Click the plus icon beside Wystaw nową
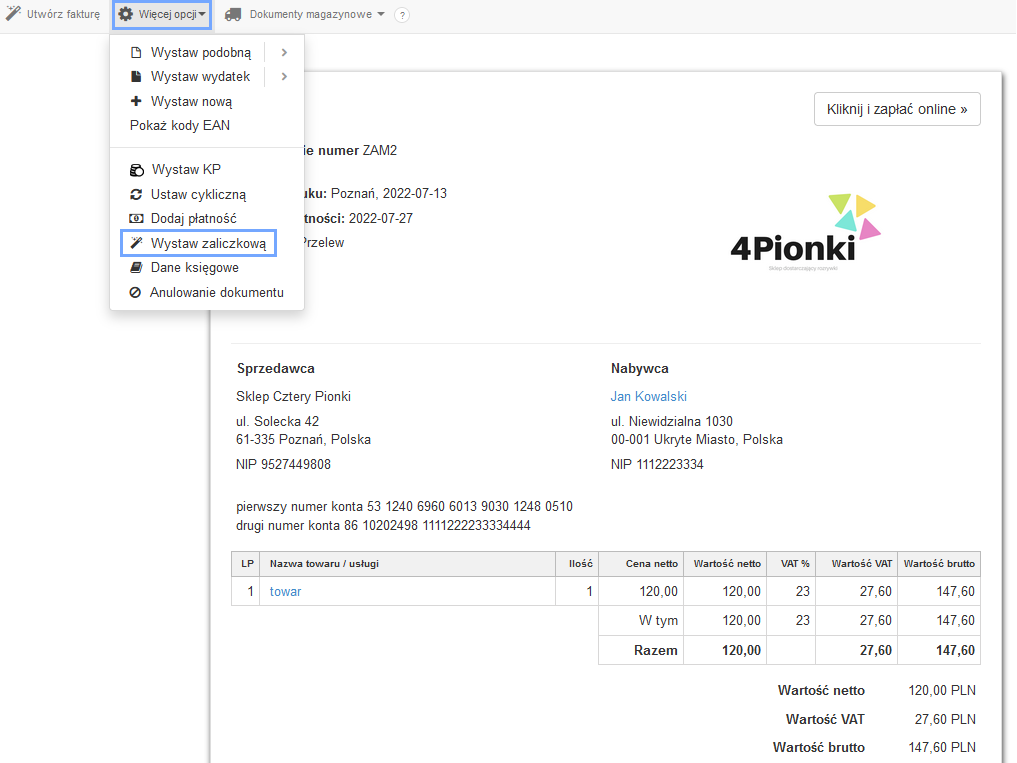 tap(136, 101)
